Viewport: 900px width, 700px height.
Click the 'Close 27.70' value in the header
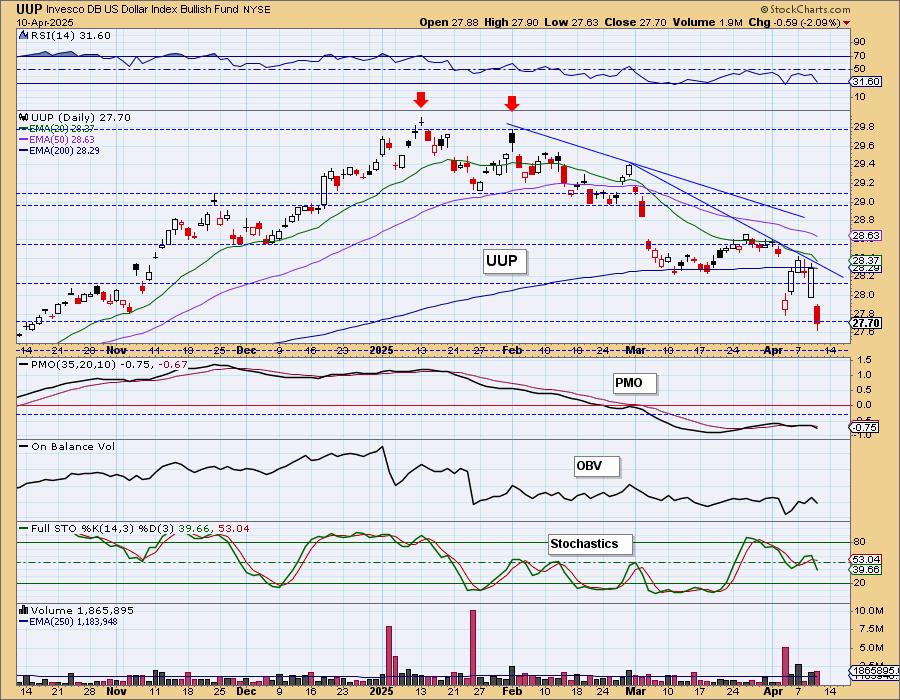click(x=635, y=22)
